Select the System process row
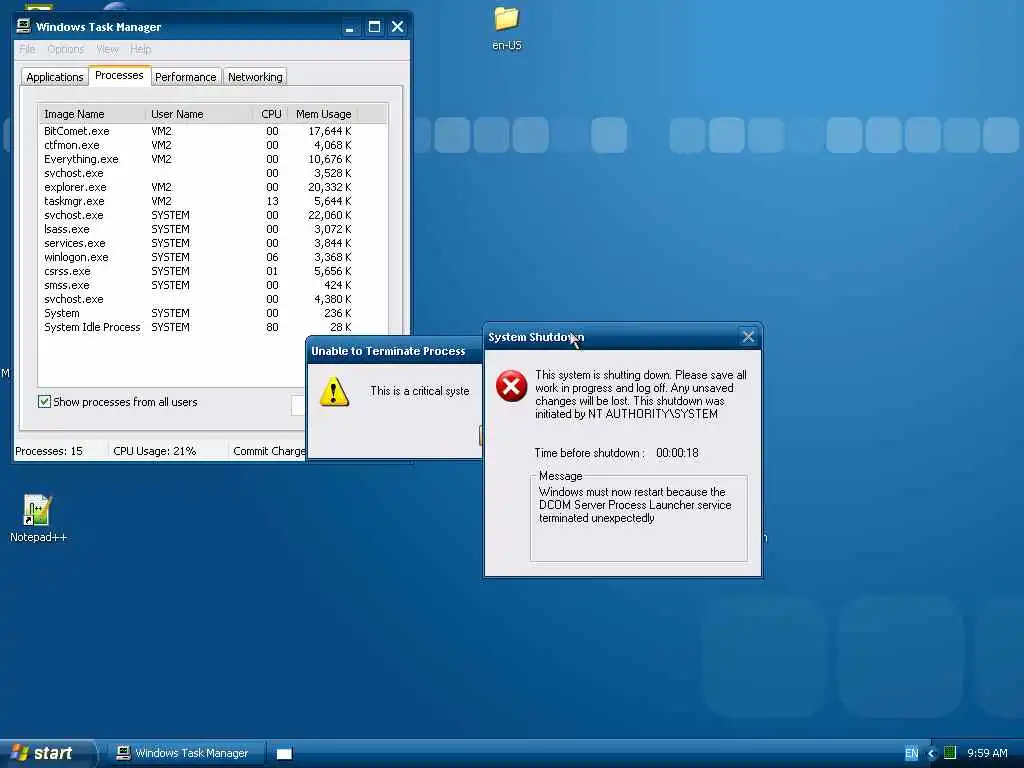The width and height of the screenshot is (1024, 768). tap(197, 313)
